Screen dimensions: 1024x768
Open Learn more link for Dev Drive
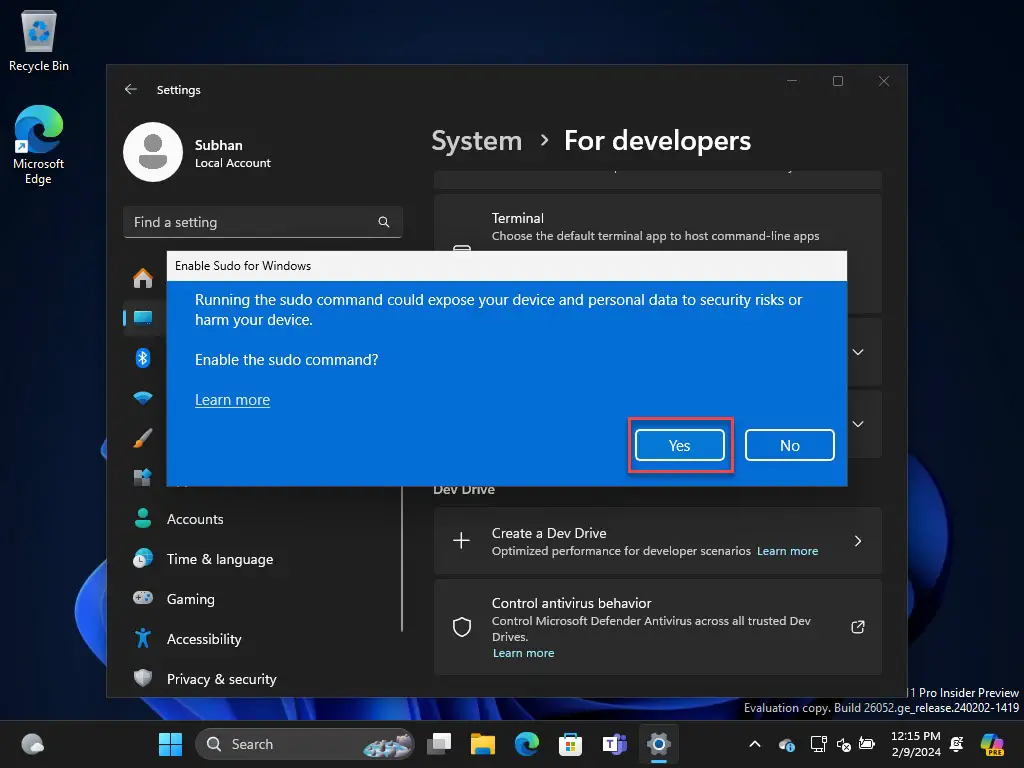point(787,551)
